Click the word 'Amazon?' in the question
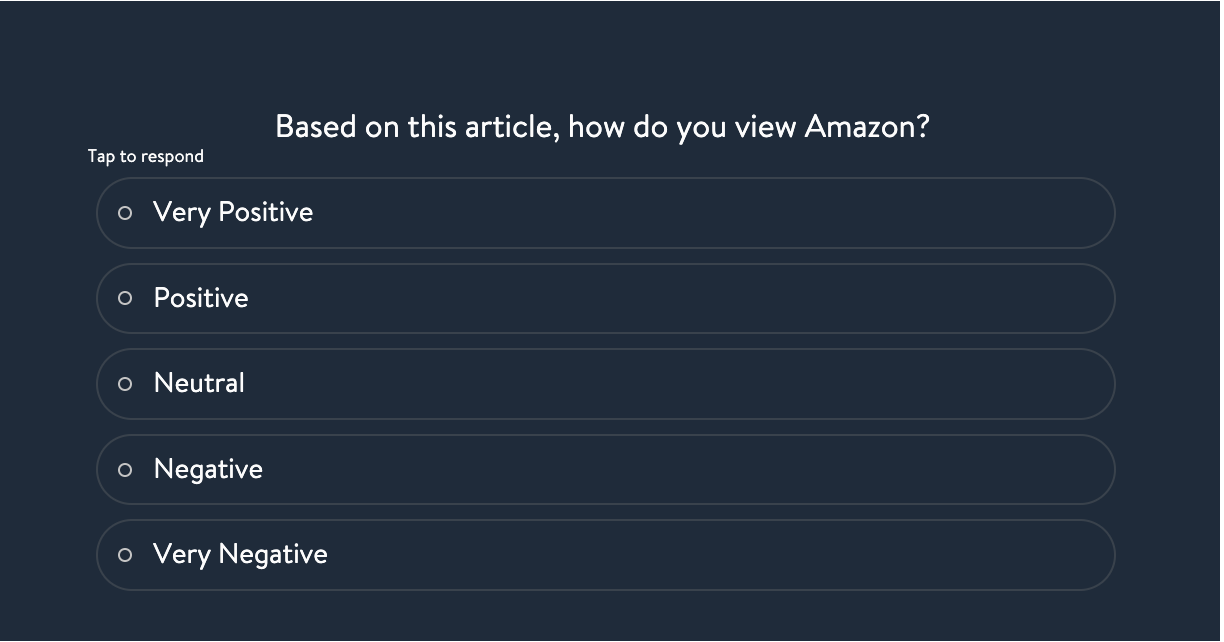Viewport: 1224px width, 642px height. (867, 127)
